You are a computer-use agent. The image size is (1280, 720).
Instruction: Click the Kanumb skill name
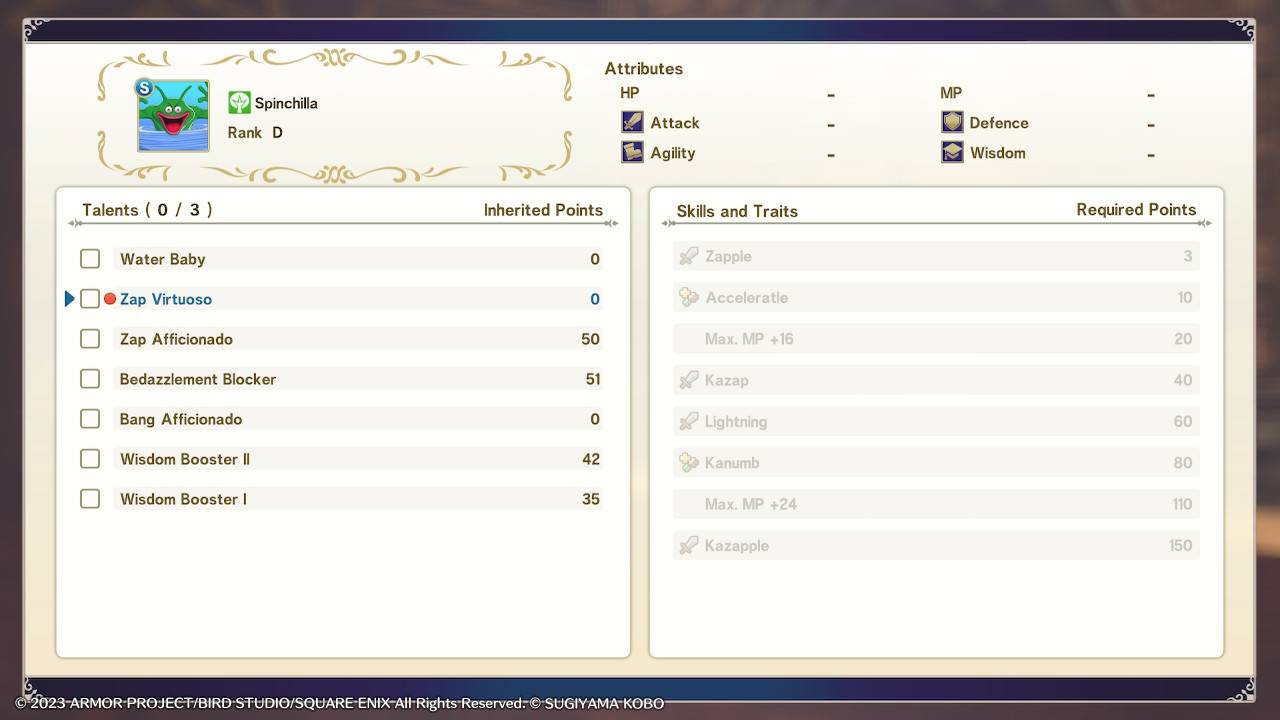coord(732,462)
